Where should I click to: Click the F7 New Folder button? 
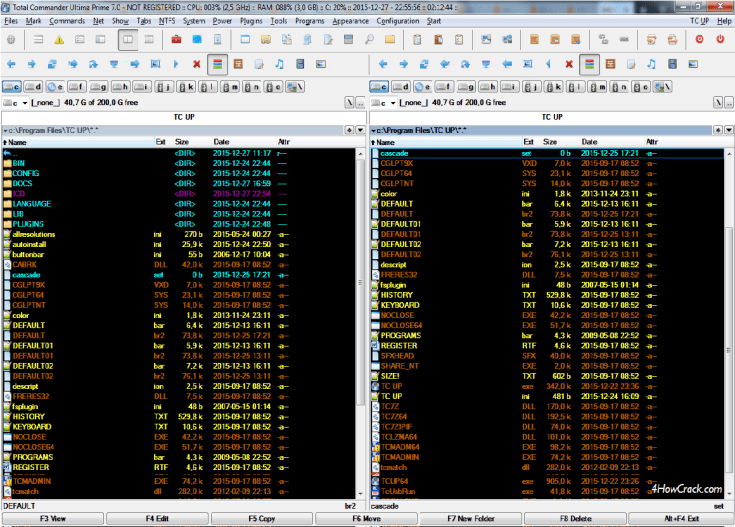471,519
